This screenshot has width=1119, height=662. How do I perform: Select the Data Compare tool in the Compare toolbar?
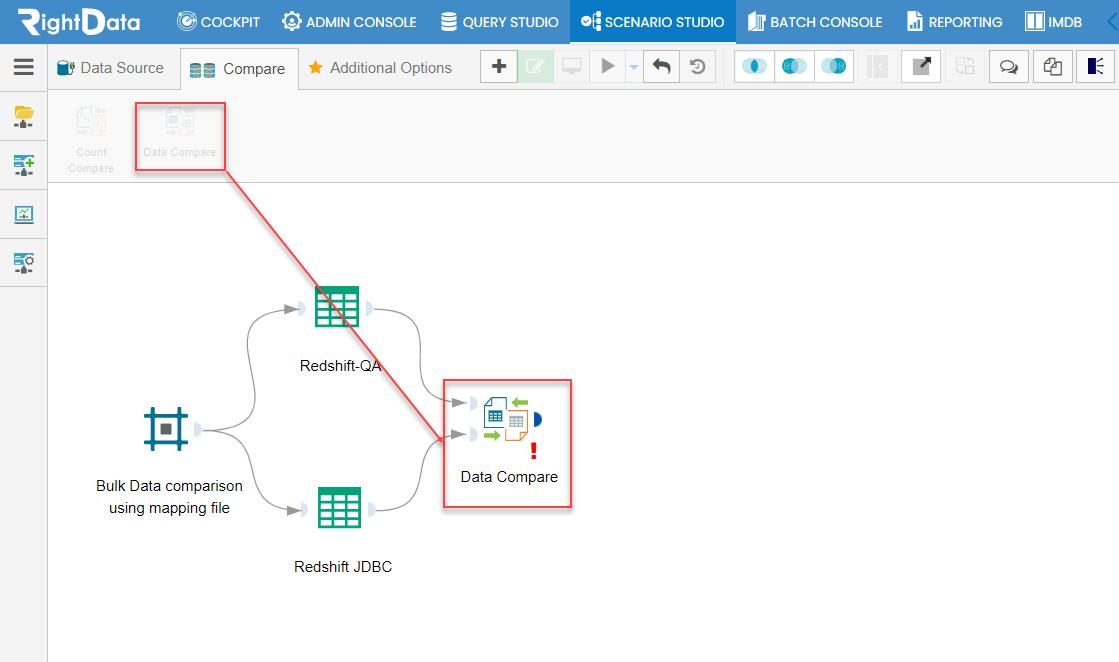[180, 135]
